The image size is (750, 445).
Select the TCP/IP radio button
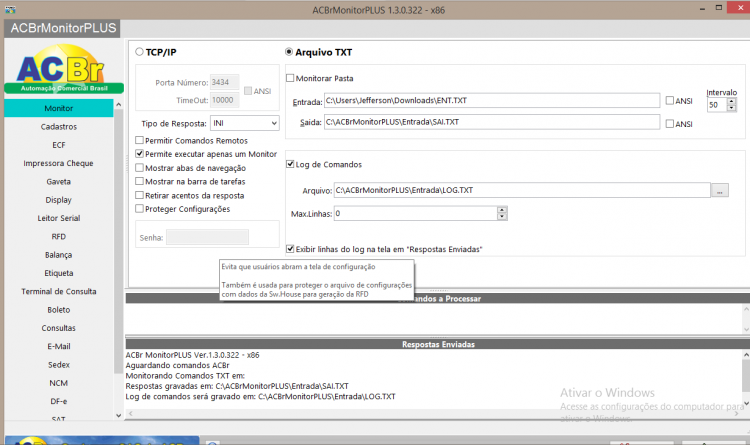coord(139,52)
